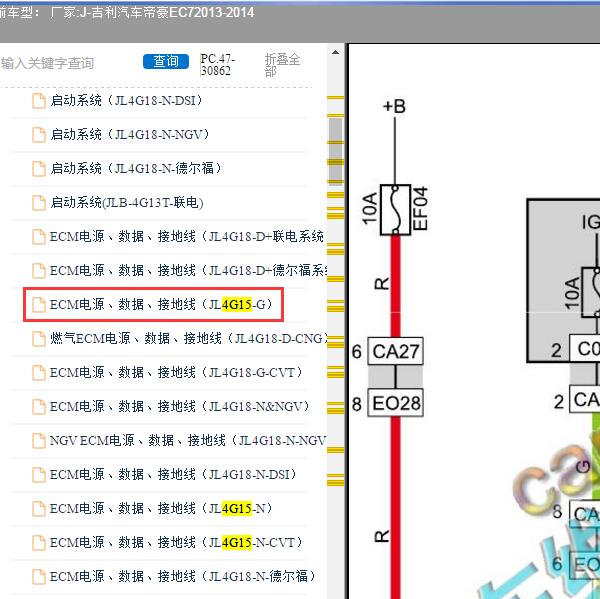Viewport: 600px width, 599px height.
Task: Click the scroll-up arrow of the list
Action: click(x=335, y=52)
